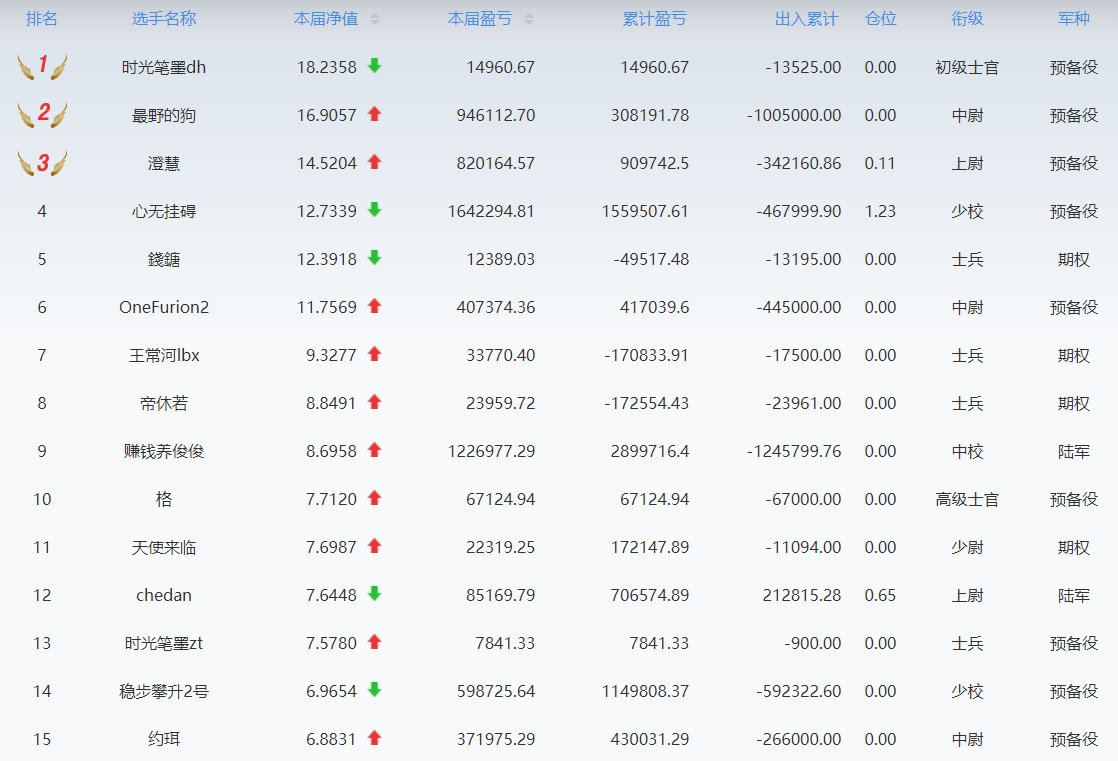Click the 衔级 column header
Viewport: 1118px width, 761px height.
click(x=968, y=19)
